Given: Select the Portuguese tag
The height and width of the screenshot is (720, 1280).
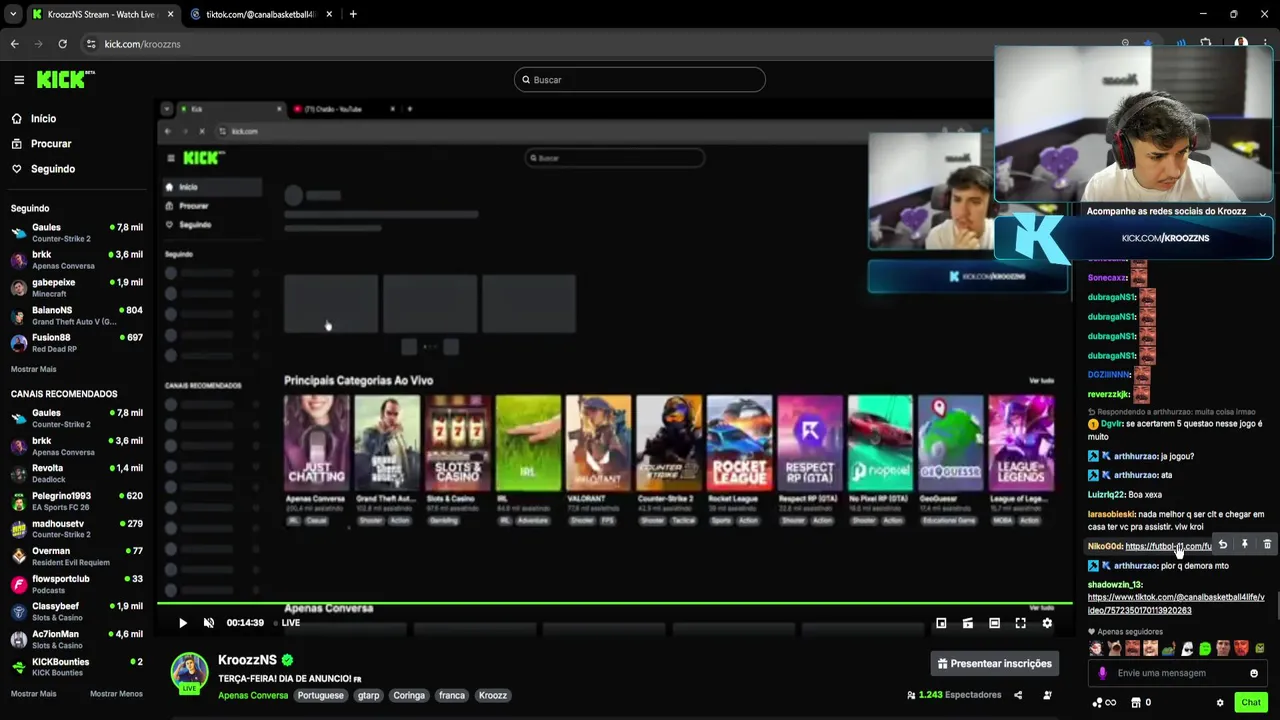Looking at the screenshot, I should coord(321,695).
